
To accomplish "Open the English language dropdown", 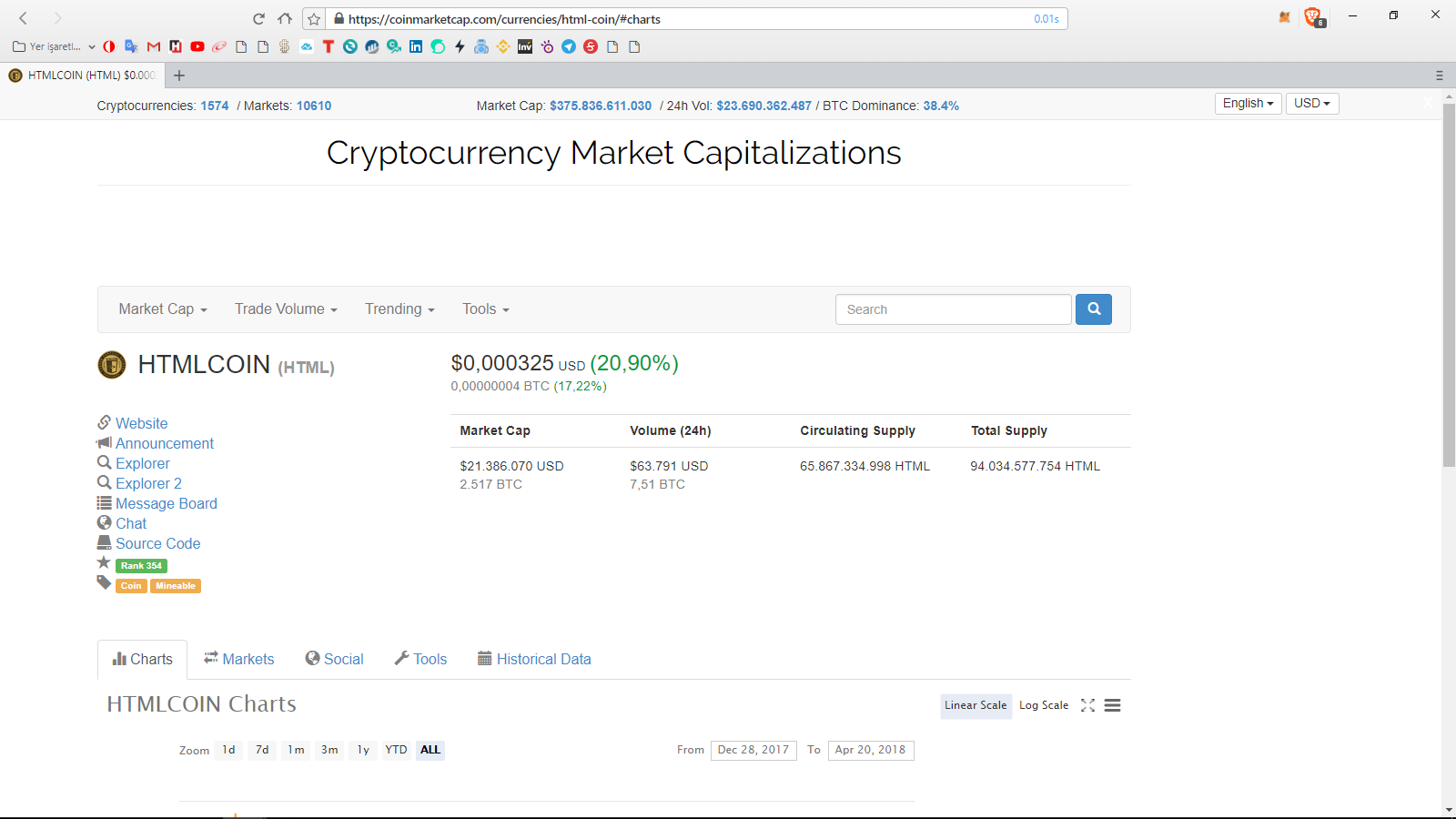I will (1248, 104).
